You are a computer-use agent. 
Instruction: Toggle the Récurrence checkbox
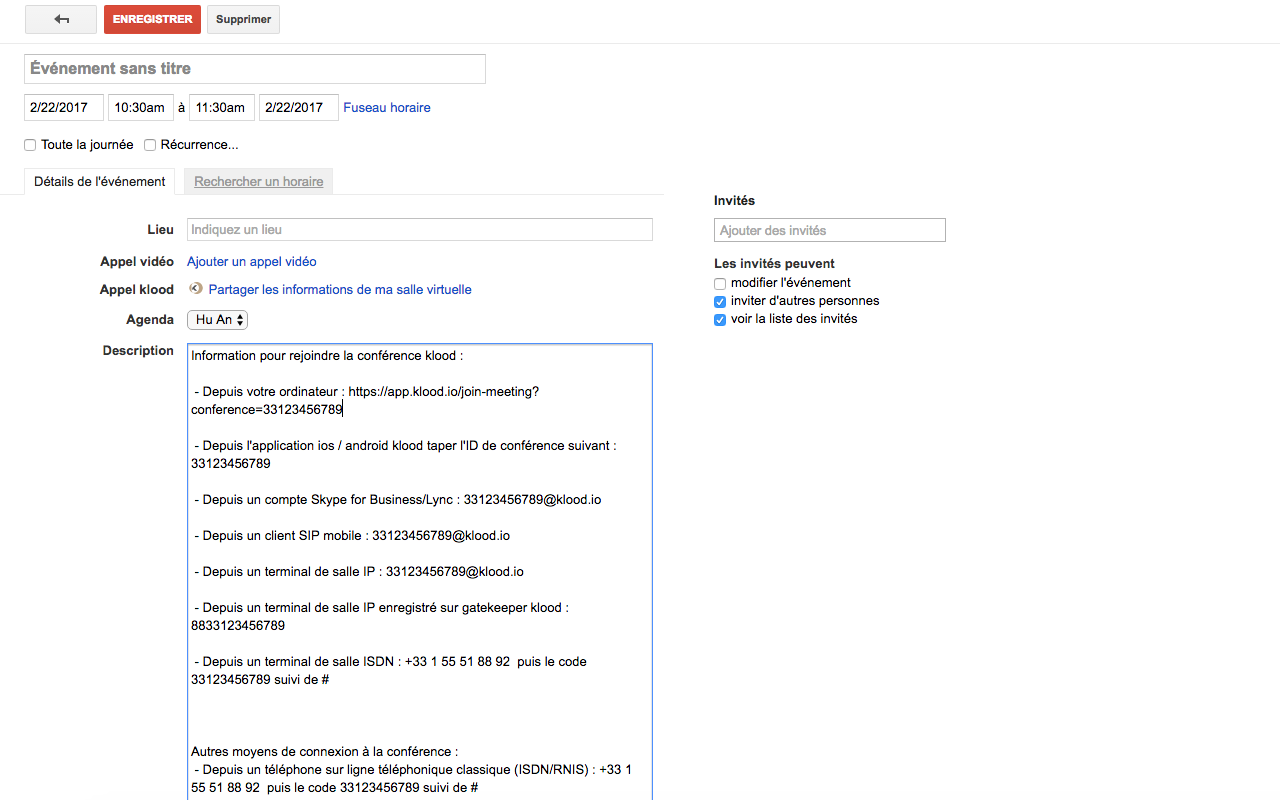click(x=150, y=145)
